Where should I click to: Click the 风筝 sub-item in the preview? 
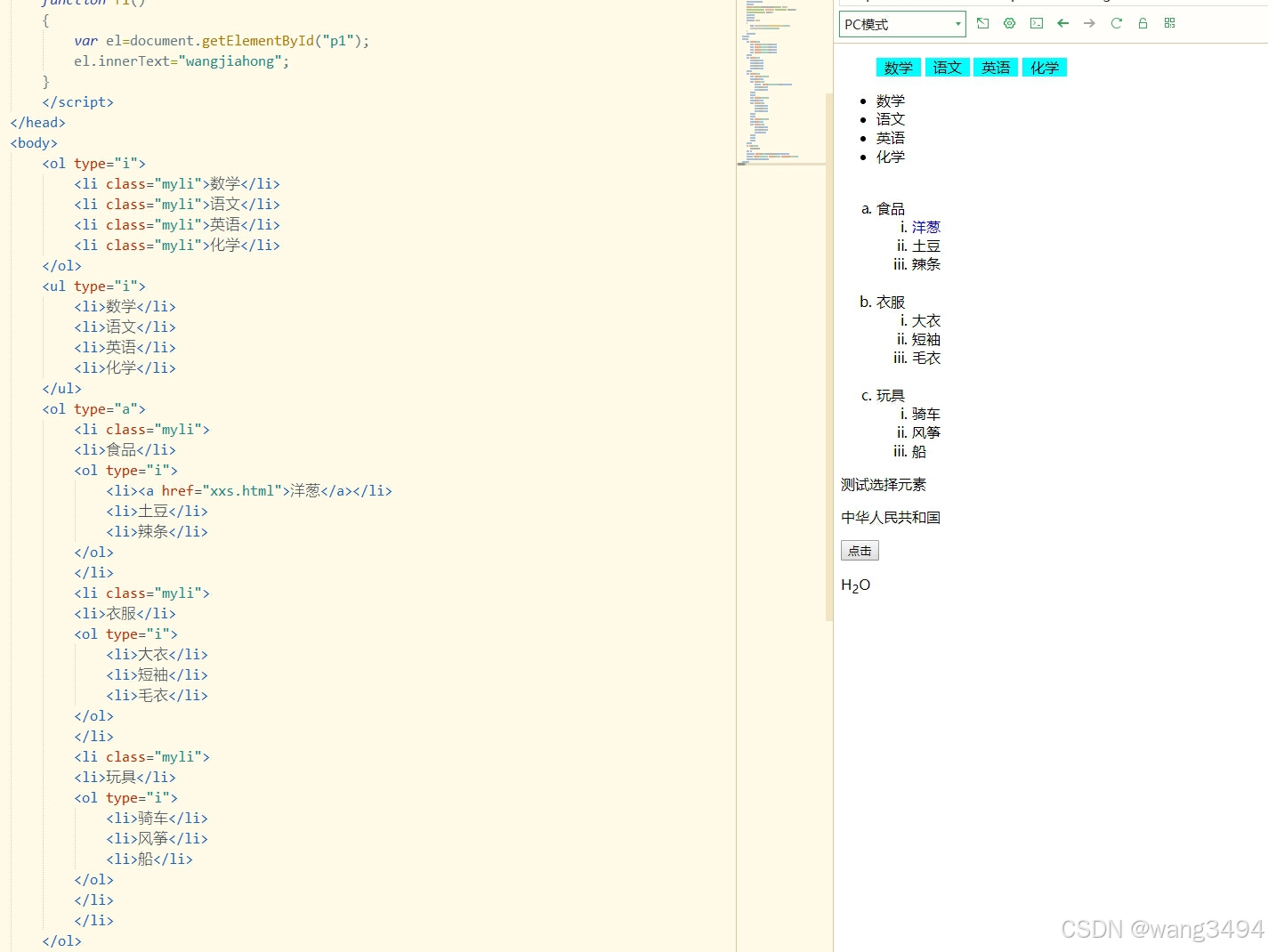pyautogui.click(x=925, y=432)
